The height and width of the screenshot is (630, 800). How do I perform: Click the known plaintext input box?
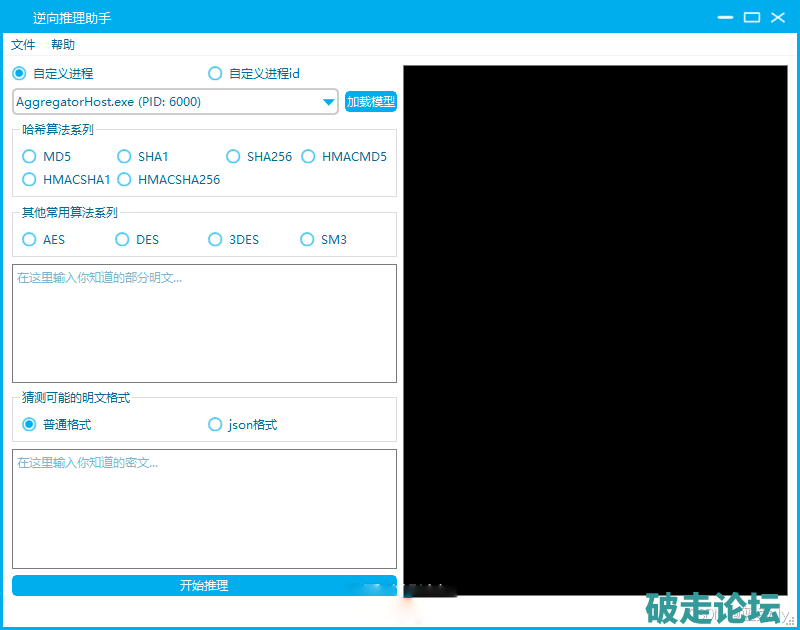pos(204,323)
